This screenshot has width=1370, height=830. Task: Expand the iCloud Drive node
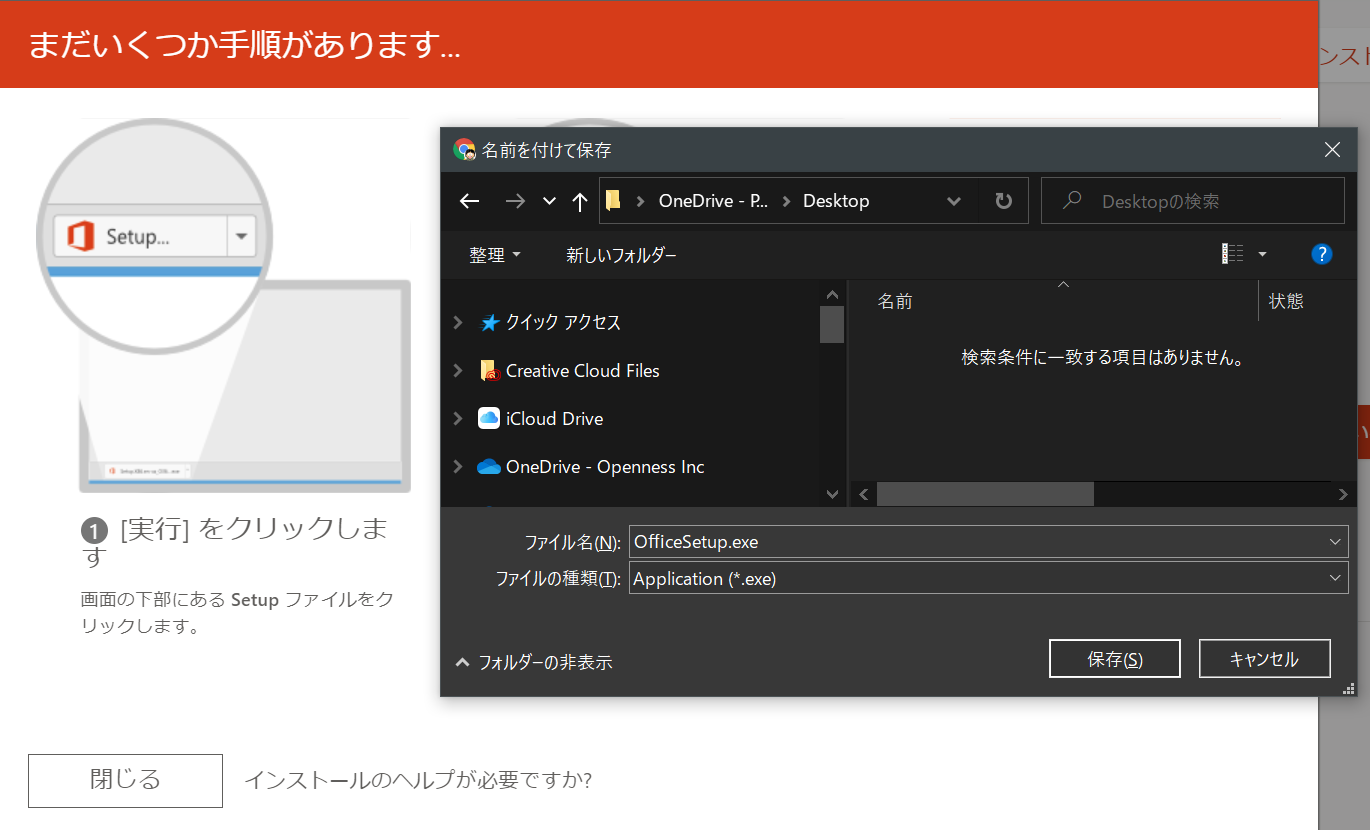click(458, 418)
